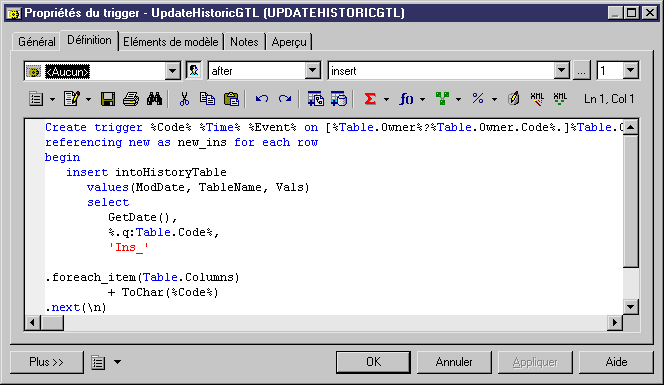Open Find with the binoculars icon
This screenshot has width=664, height=385.
click(155, 99)
